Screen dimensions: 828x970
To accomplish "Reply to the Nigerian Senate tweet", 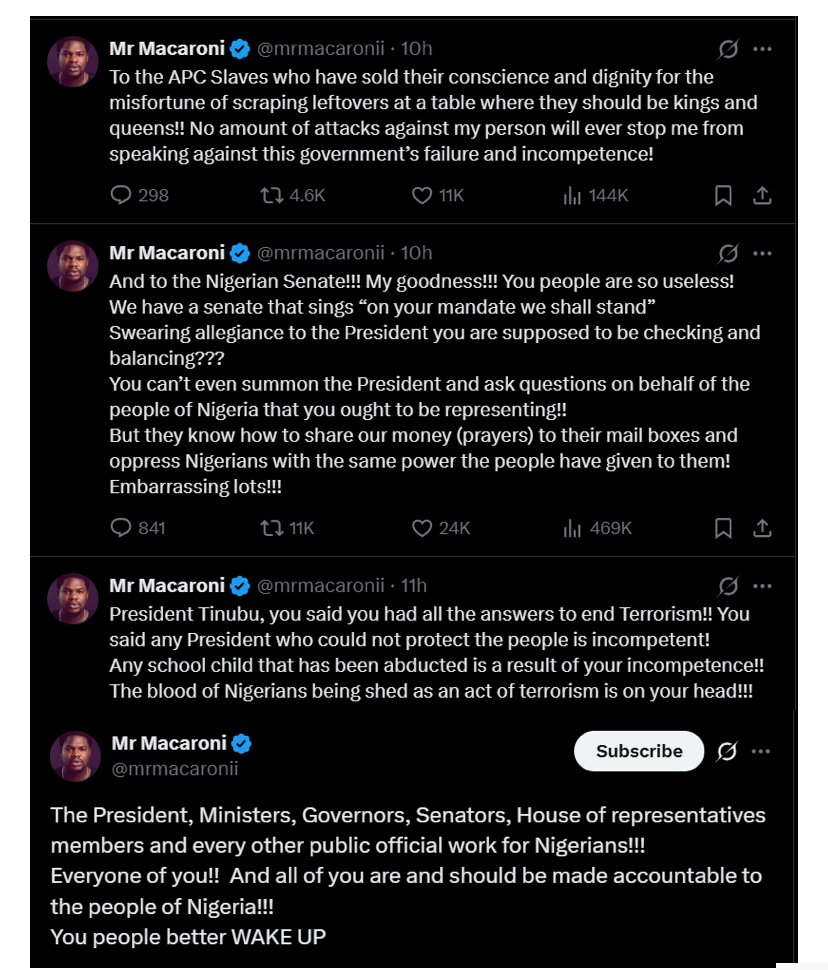I will (x=121, y=528).
